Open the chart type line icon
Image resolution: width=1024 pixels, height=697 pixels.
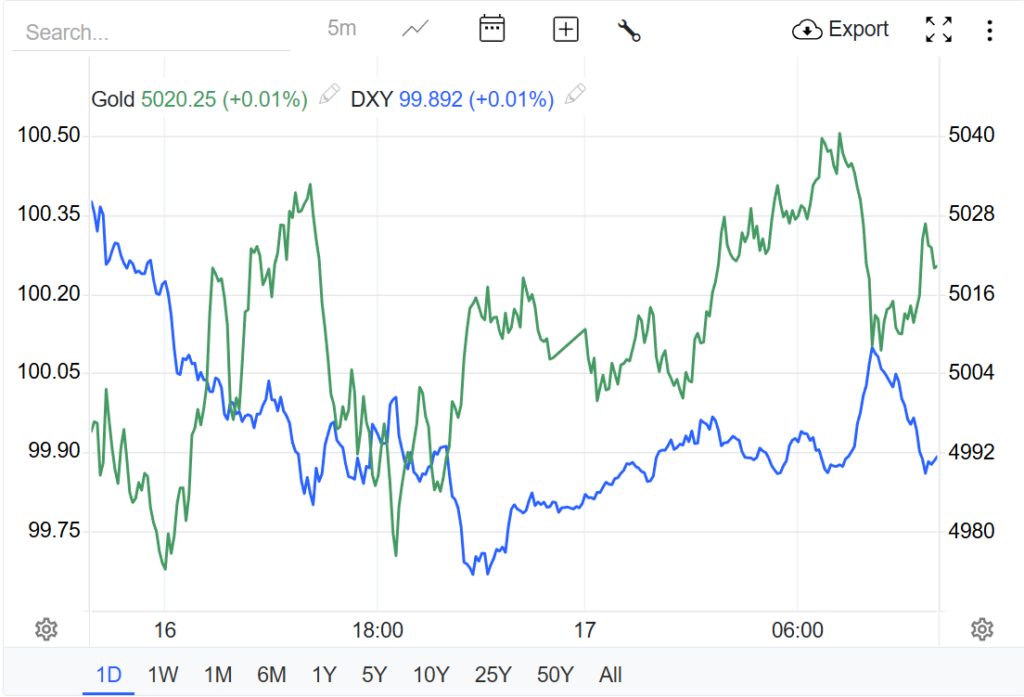click(x=415, y=29)
